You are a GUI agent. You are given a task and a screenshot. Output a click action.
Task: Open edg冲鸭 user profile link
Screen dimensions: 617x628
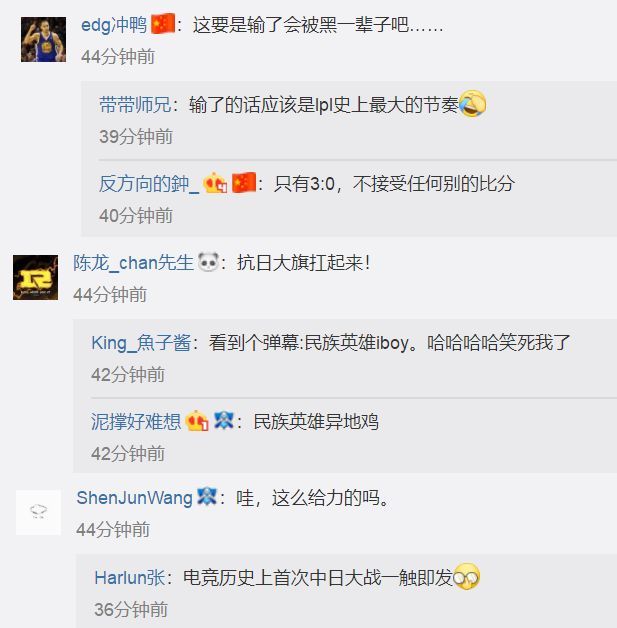coord(114,25)
